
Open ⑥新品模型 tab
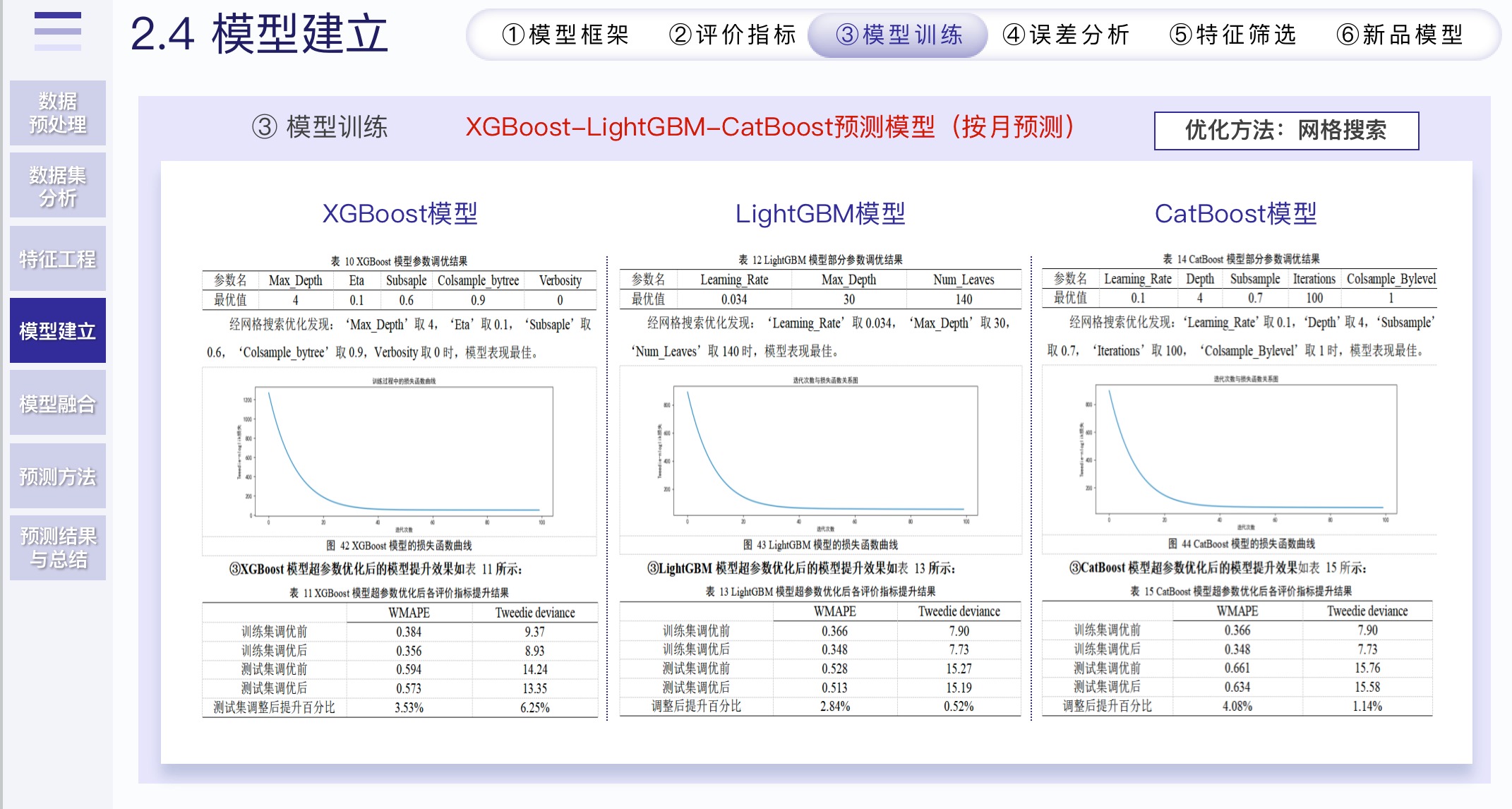pos(1399,35)
